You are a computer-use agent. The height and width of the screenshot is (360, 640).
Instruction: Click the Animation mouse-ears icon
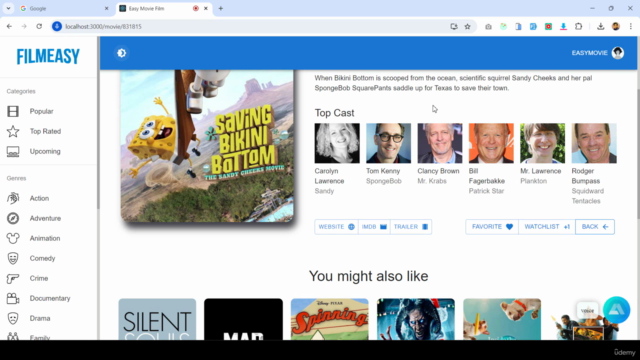[x=13, y=238]
